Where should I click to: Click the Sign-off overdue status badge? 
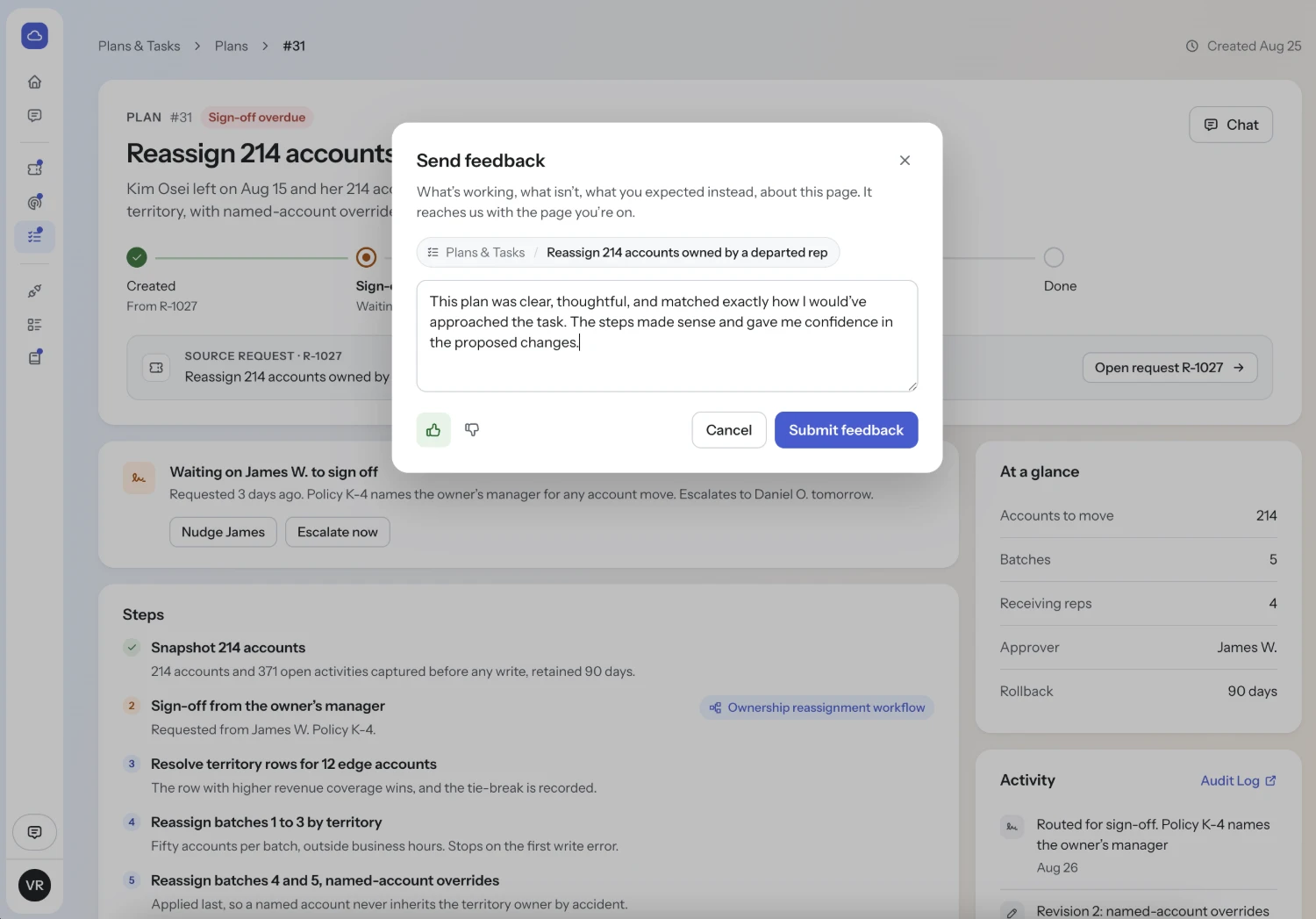click(x=257, y=118)
